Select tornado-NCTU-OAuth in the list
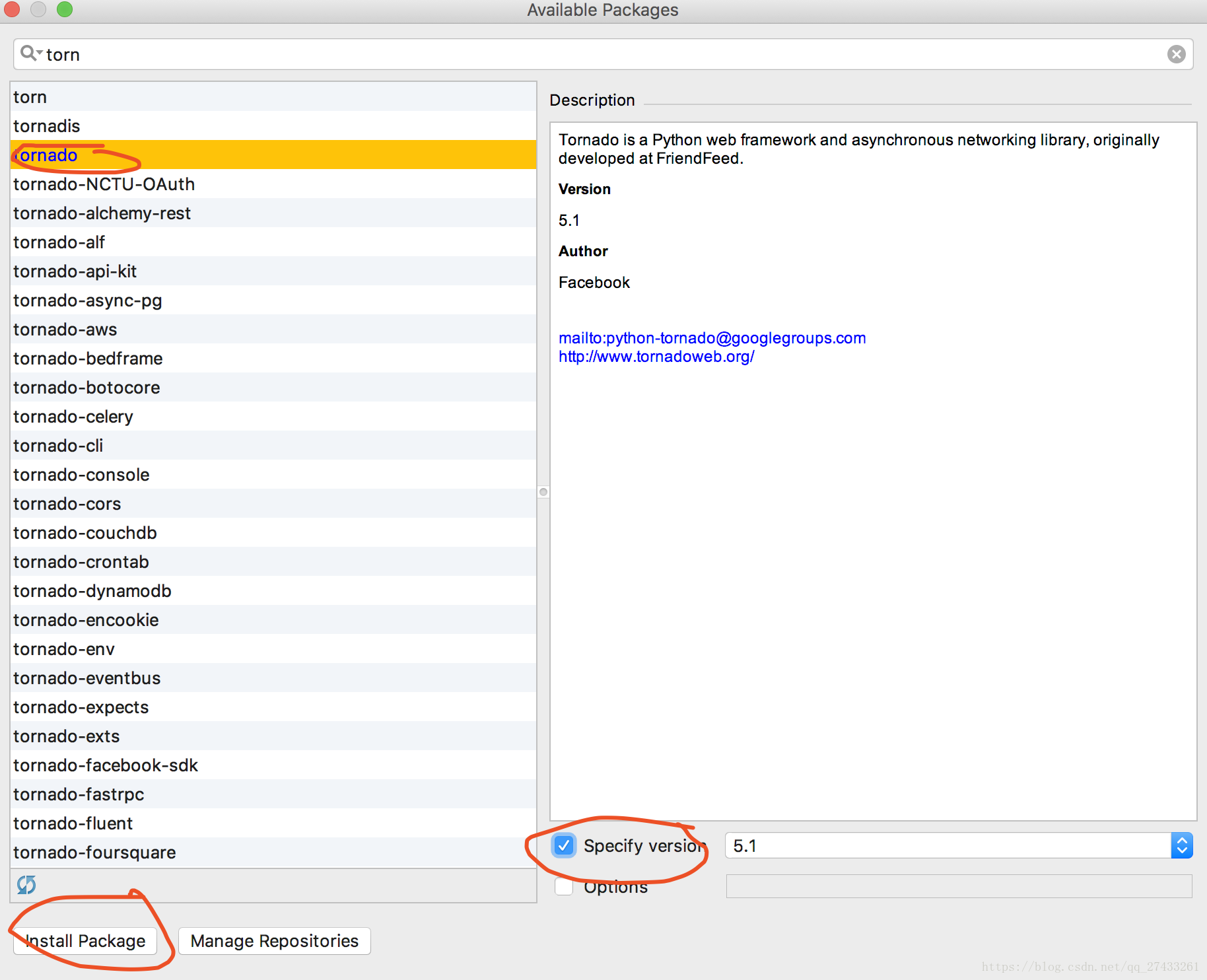This screenshot has height=980, width=1207. (273, 184)
